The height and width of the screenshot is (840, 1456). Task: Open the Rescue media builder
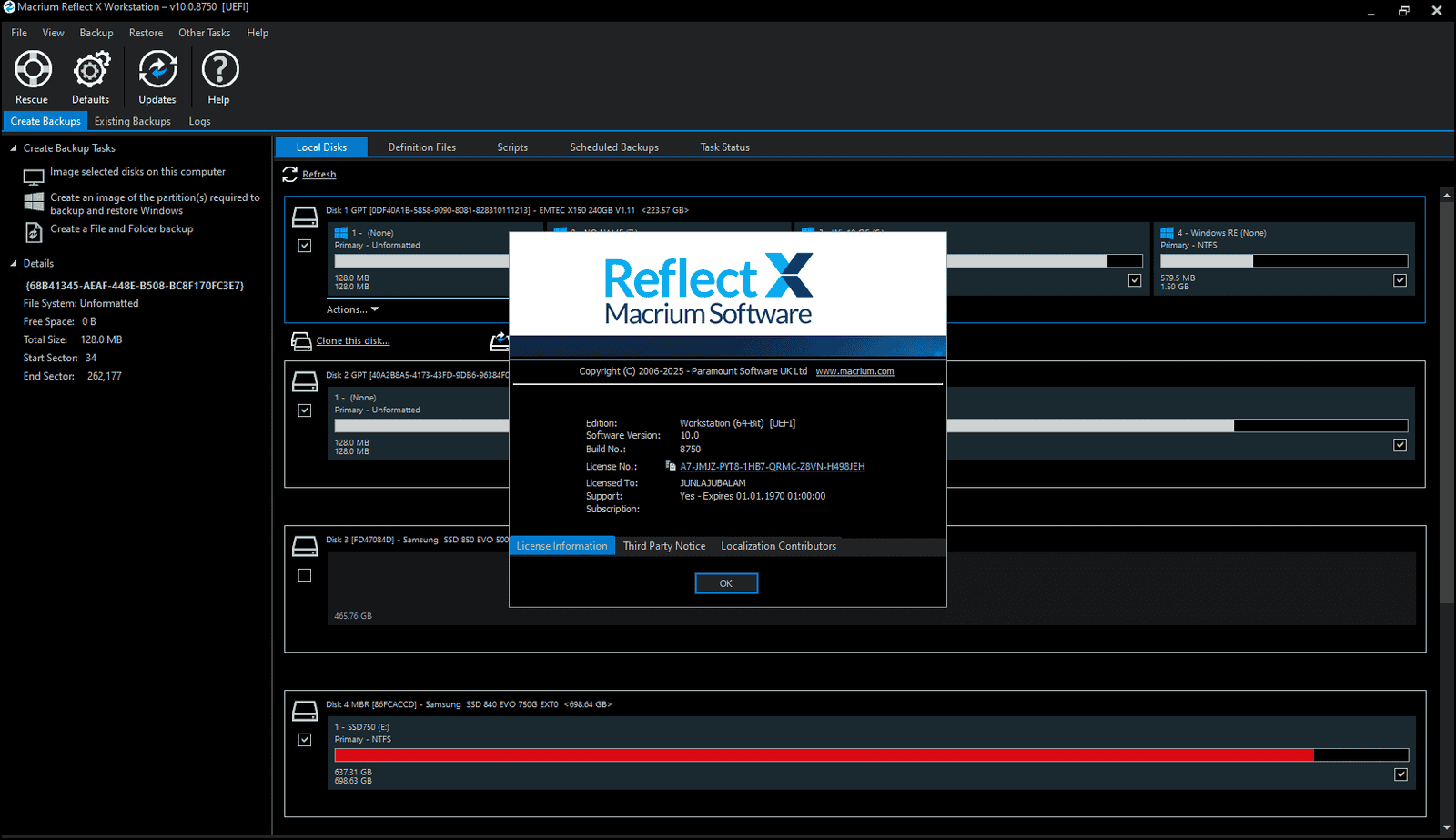(x=32, y=76)
